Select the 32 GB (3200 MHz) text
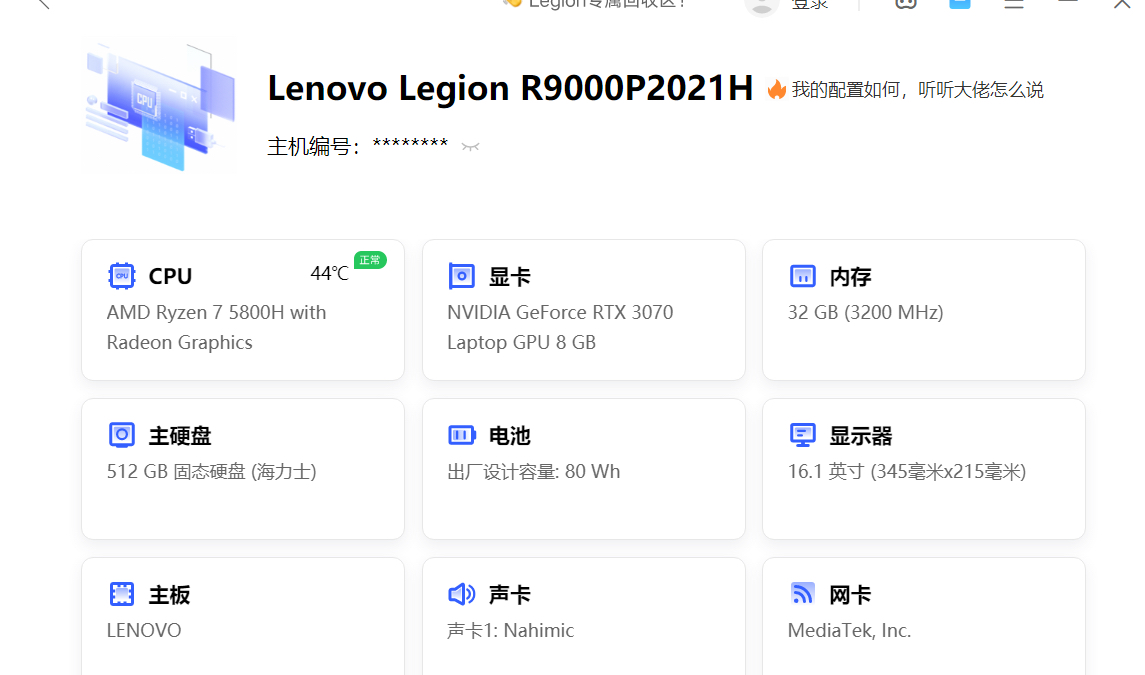Viewport: 1145px width, 675px height. coord(865,313)
